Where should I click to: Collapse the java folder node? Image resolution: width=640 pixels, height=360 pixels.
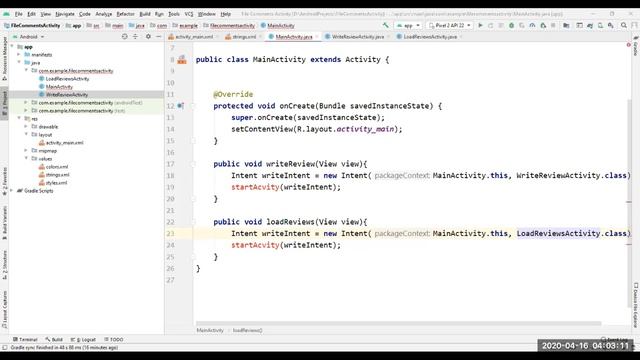pos(19,62)
